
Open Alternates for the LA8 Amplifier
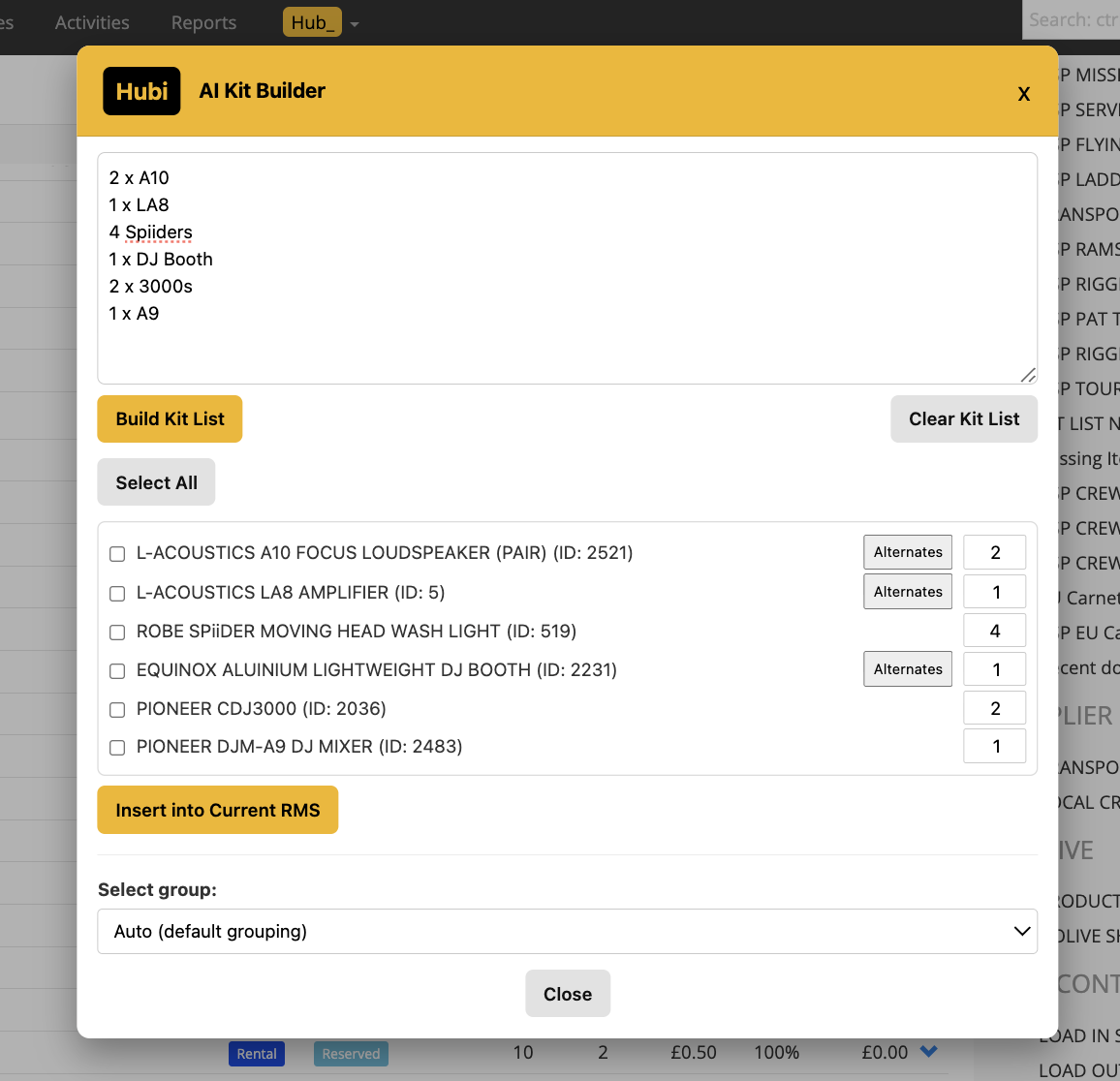[908, 592]
